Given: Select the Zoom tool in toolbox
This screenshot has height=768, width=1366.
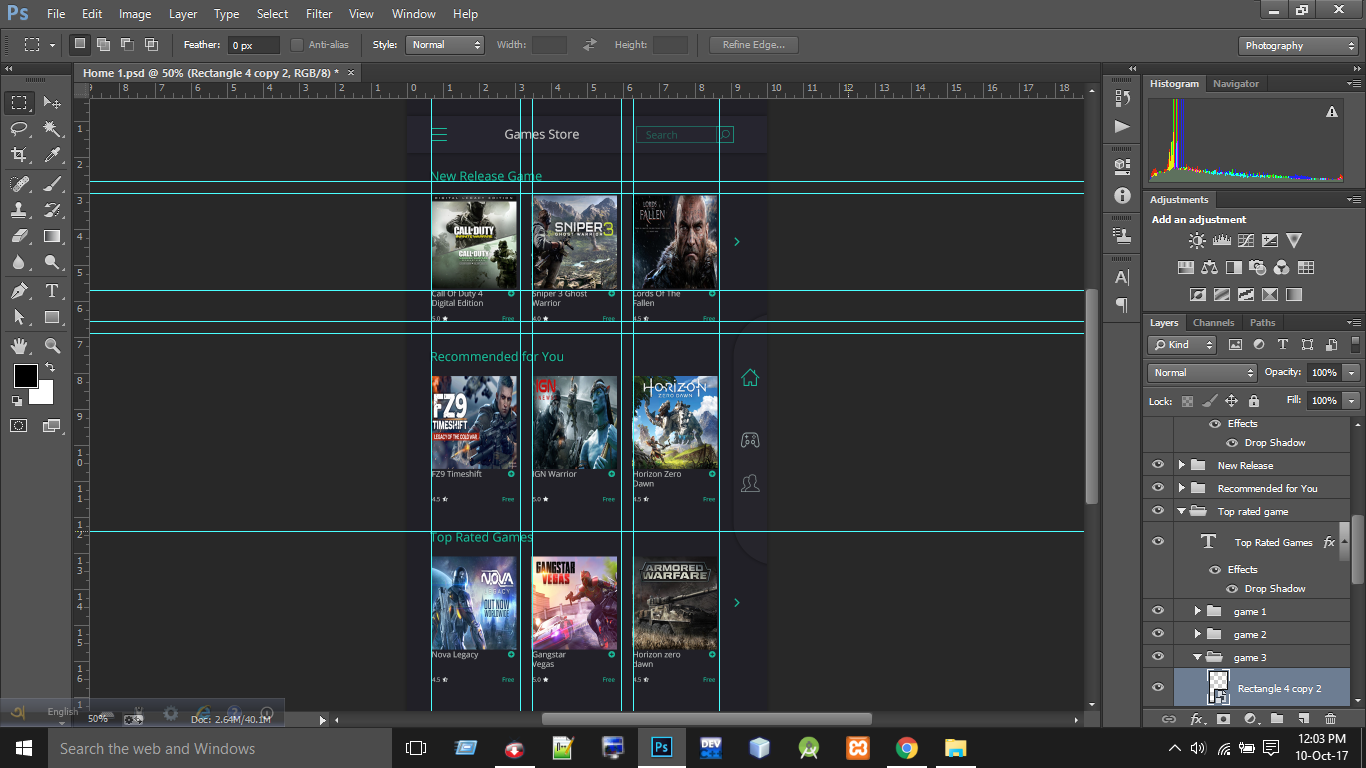Looking at the screenshot, I should click(52, 346).
